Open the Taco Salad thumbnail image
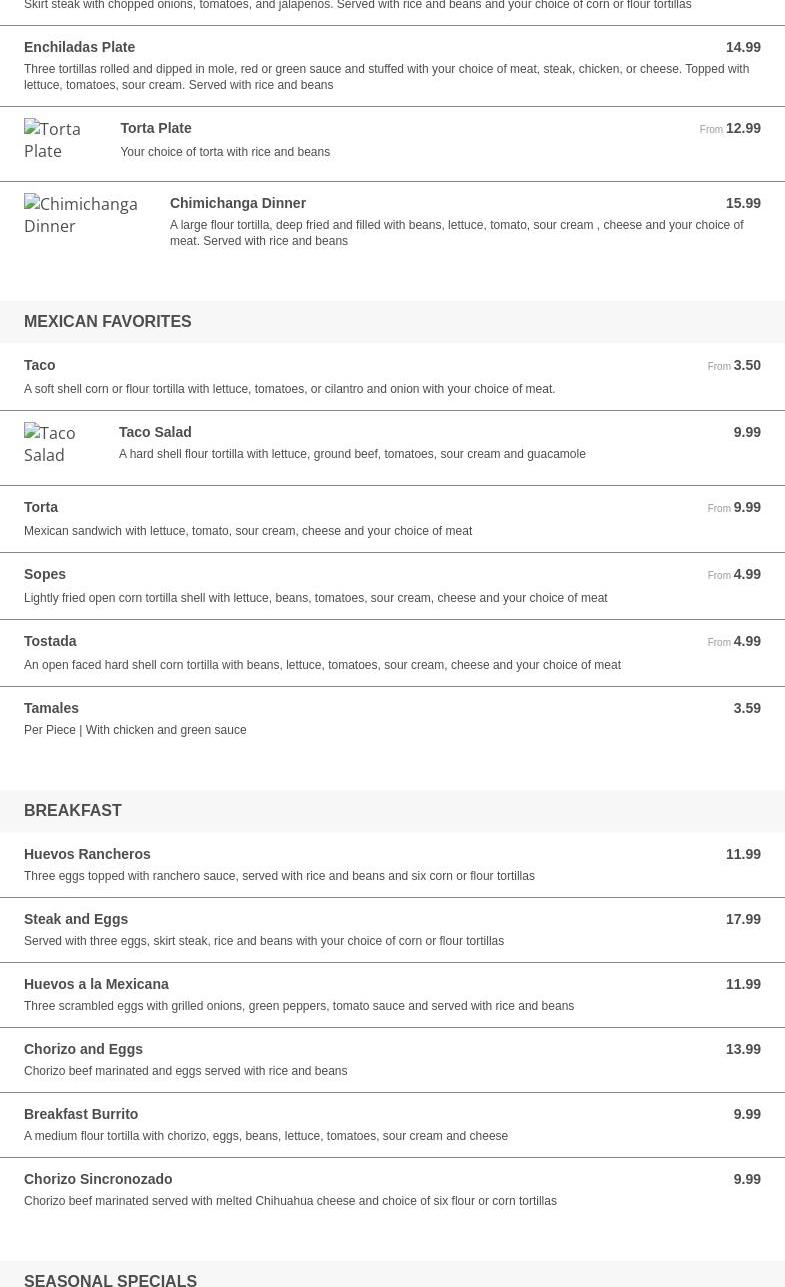The width and height of the screenshot is (785, 1287). [x=59, y=444]
